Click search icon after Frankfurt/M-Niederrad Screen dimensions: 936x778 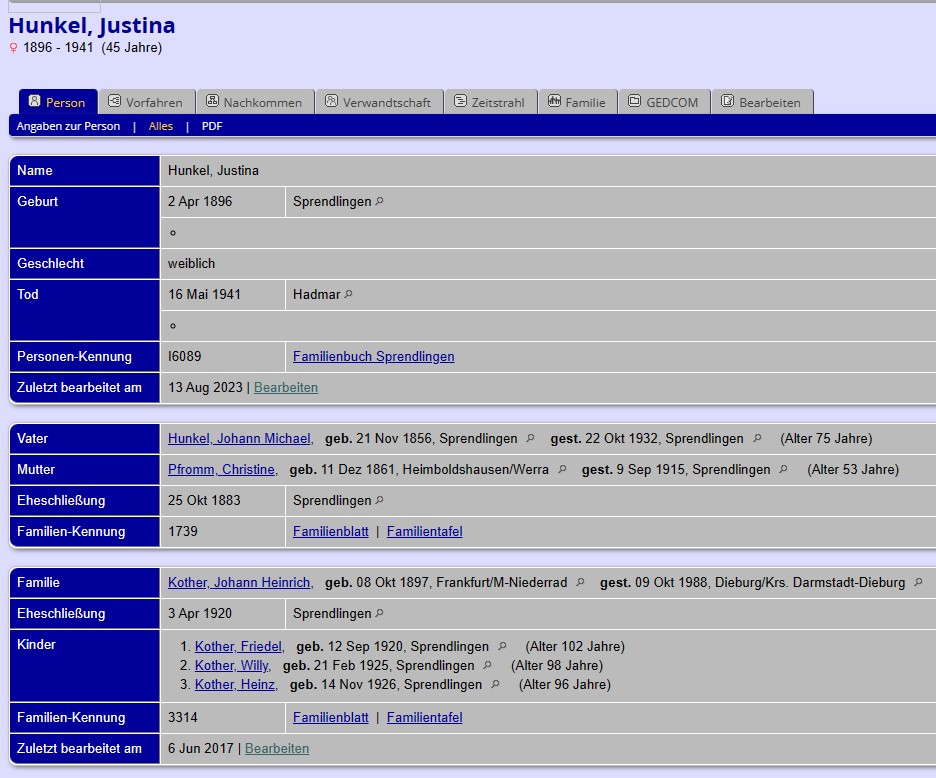pos(580,582)
